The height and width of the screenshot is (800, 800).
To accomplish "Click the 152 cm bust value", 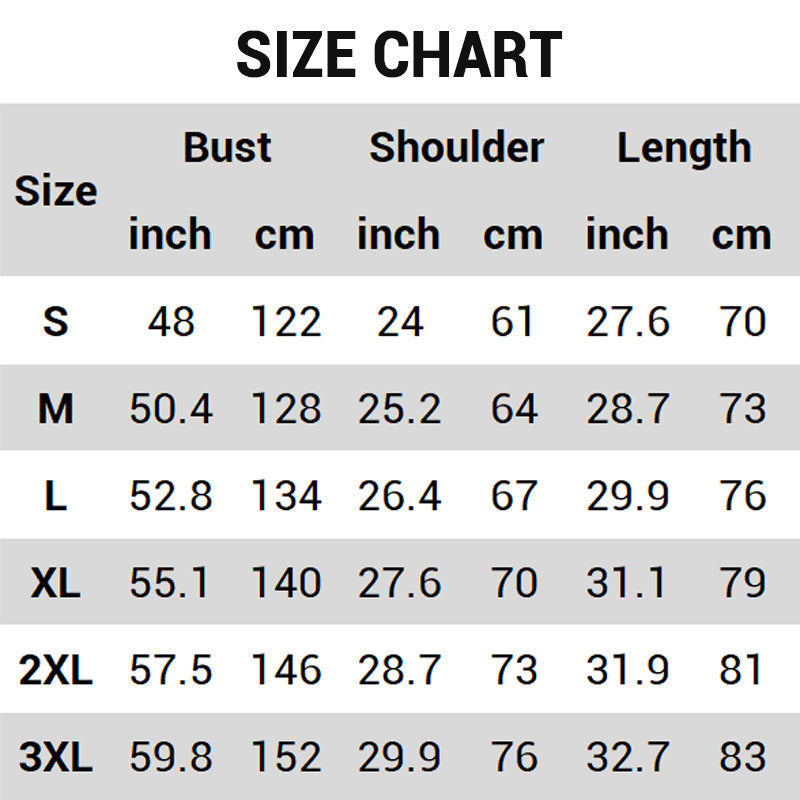I will (285, 757).
